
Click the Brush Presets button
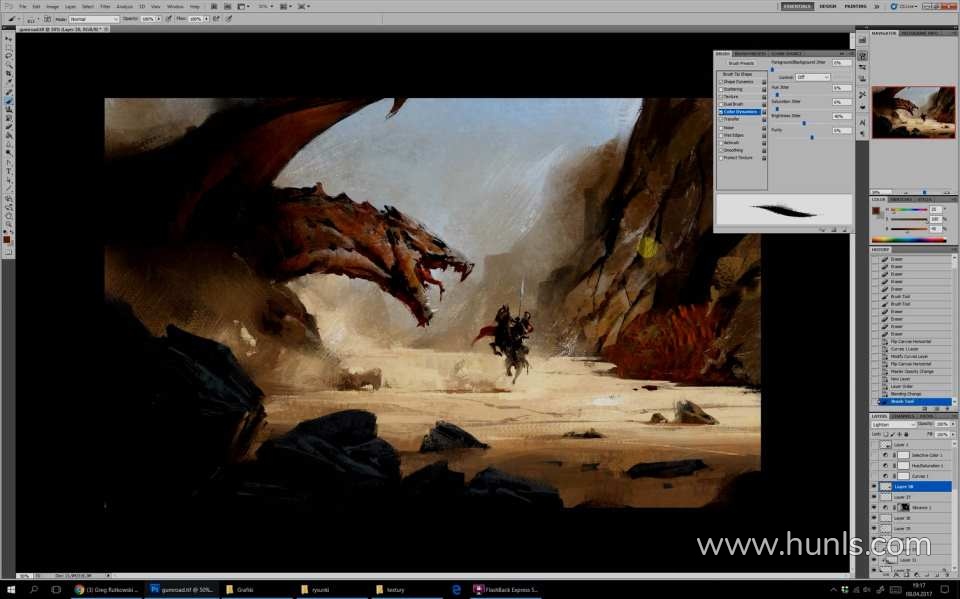(x=741, y=63)
